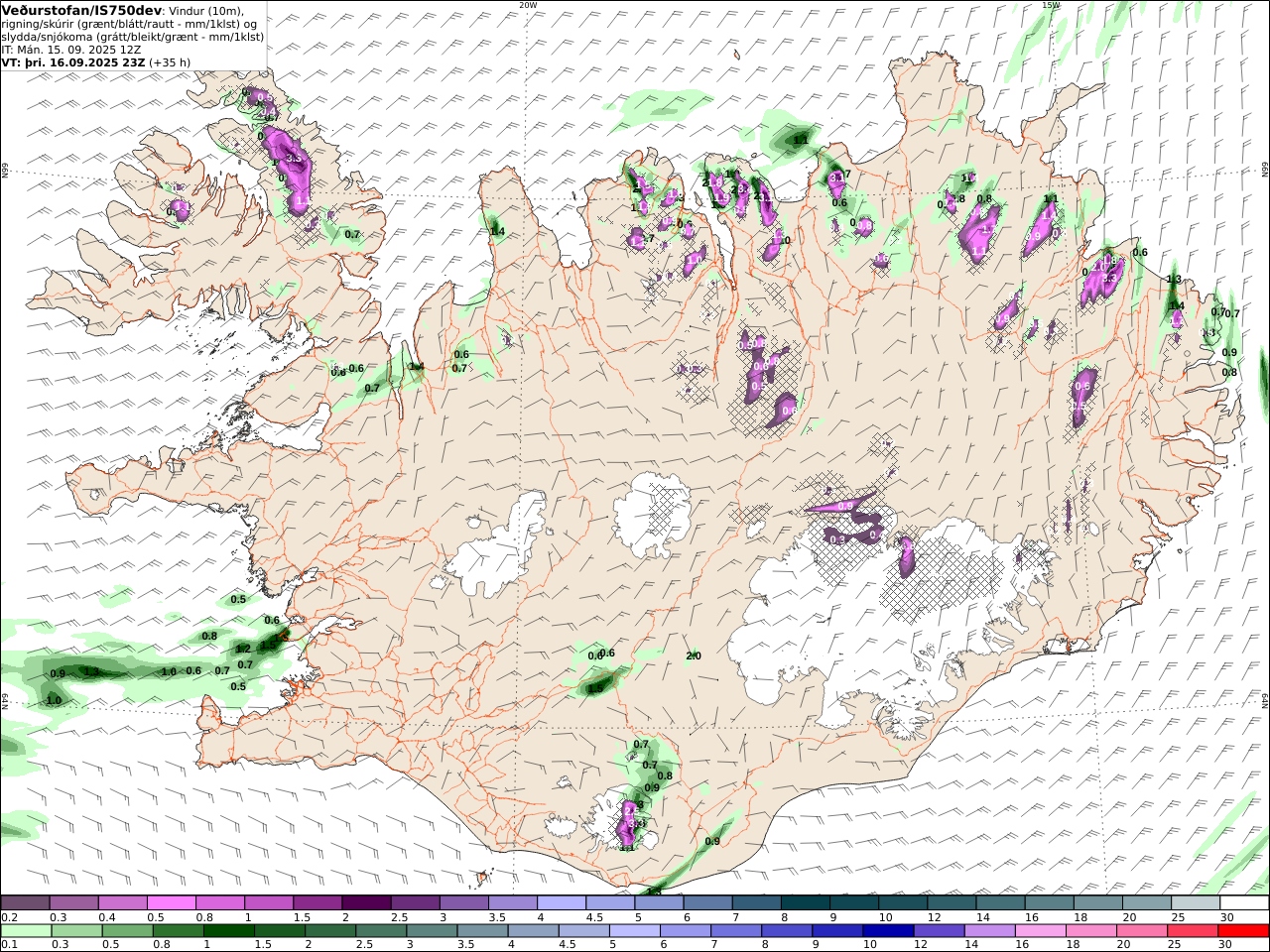Pick the navy blue swatch between 10 and 12, rain scale
1270x952 pixels.
(x=886, y=931)
